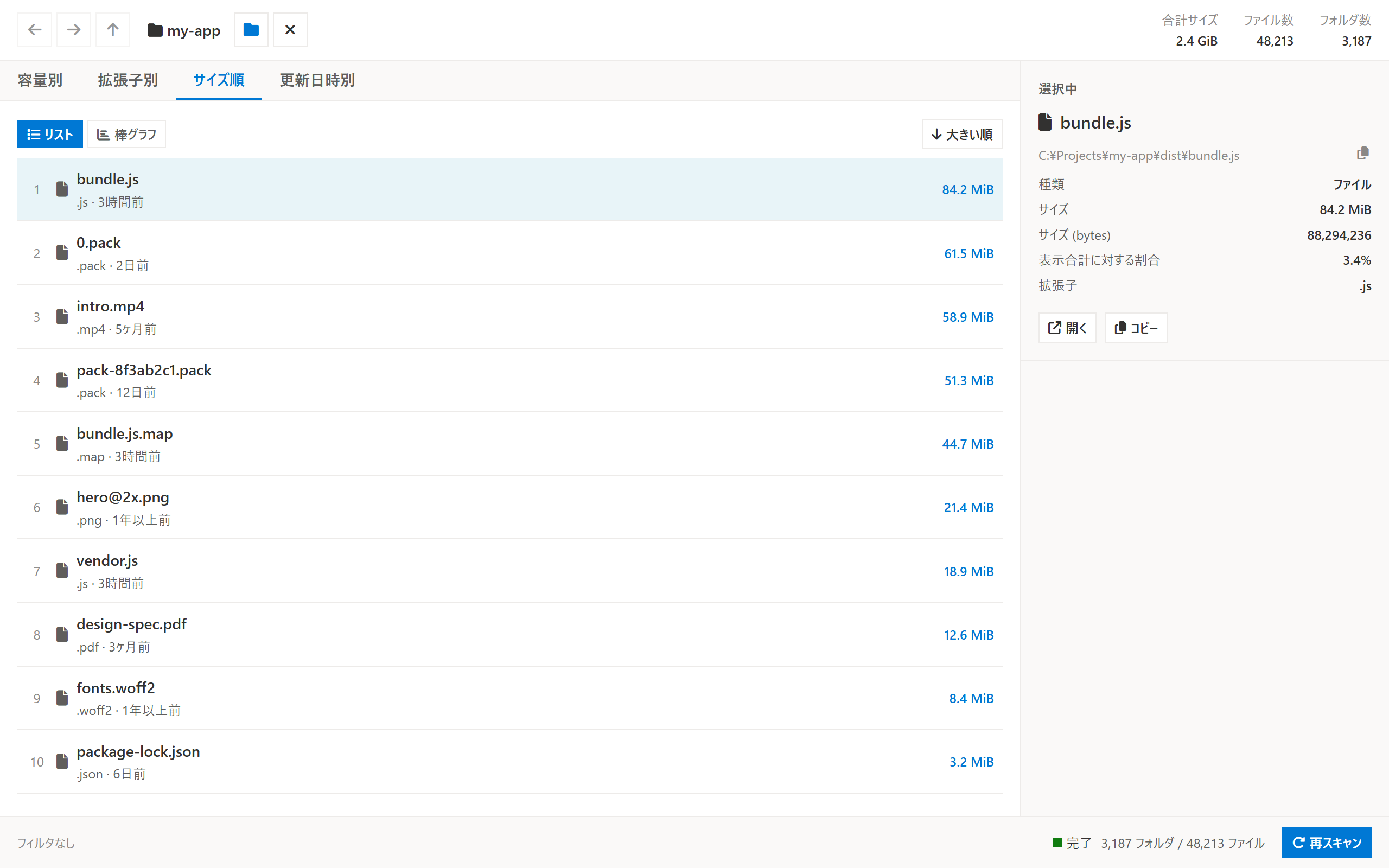This screenshot has width=1389, height=868.
Task: Select the サイズ順 tab
Action: coord(219,80)
